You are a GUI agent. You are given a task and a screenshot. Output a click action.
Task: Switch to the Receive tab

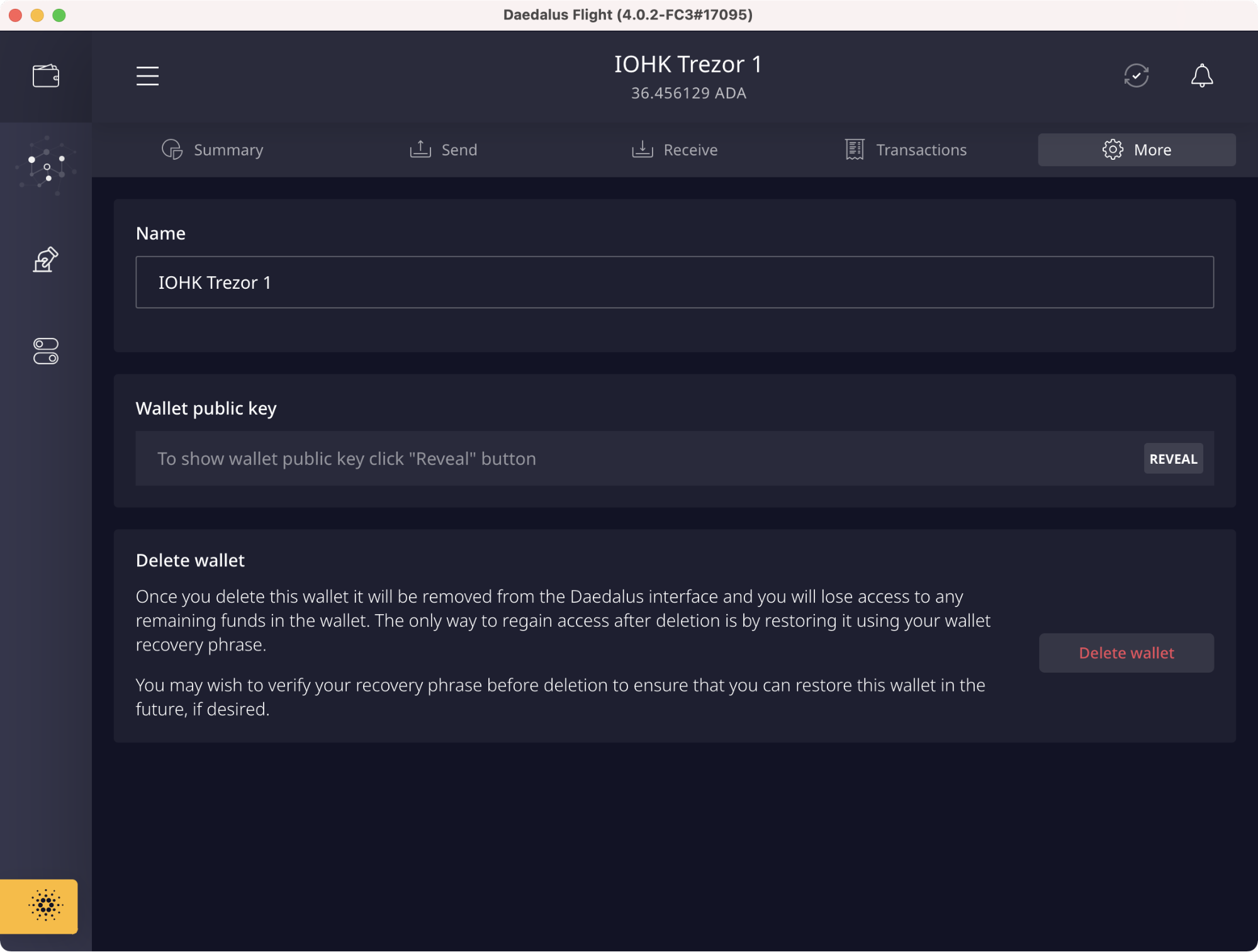click(x=675, y=150)
